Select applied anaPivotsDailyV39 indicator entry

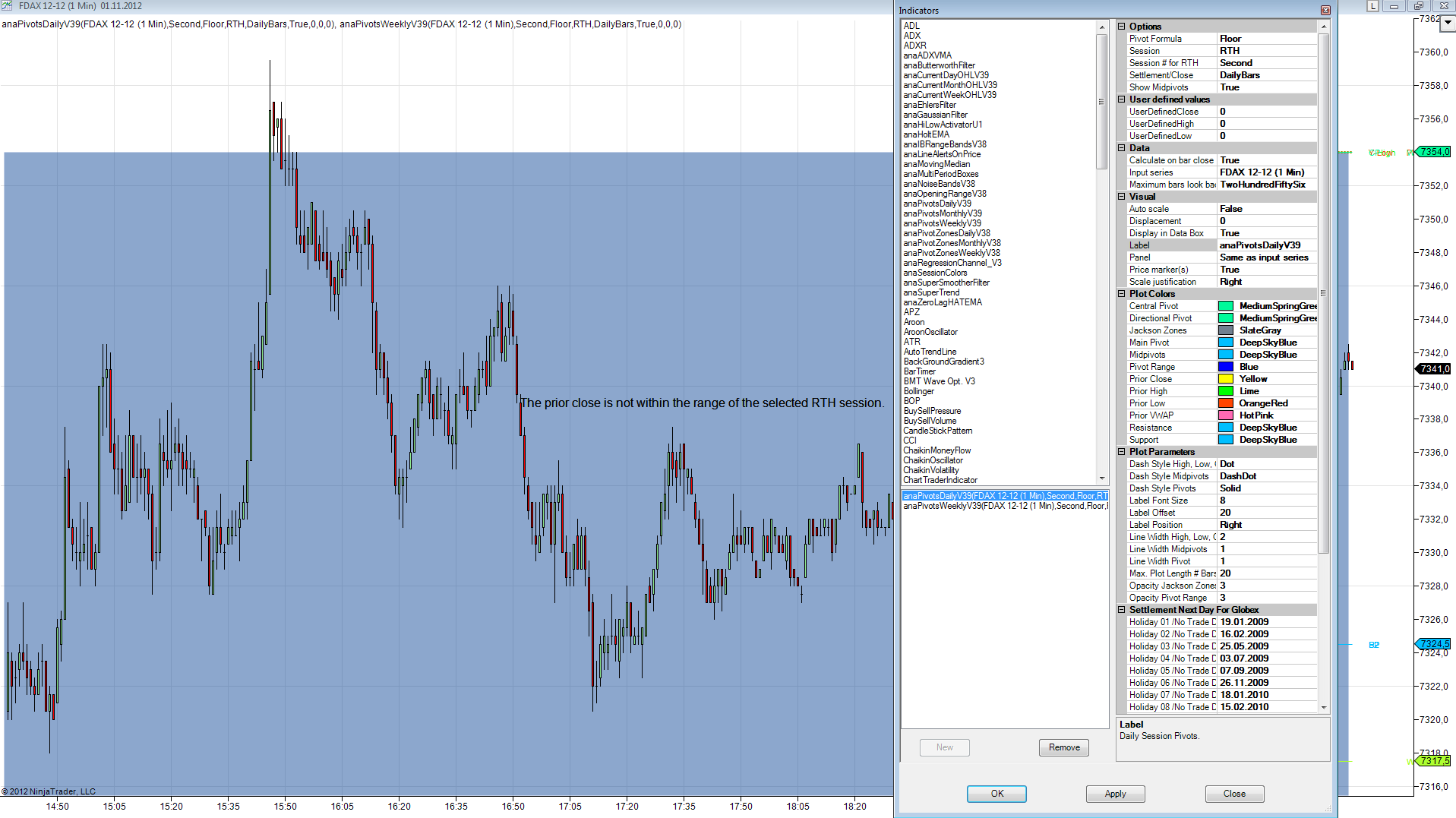click(1005, 496)
